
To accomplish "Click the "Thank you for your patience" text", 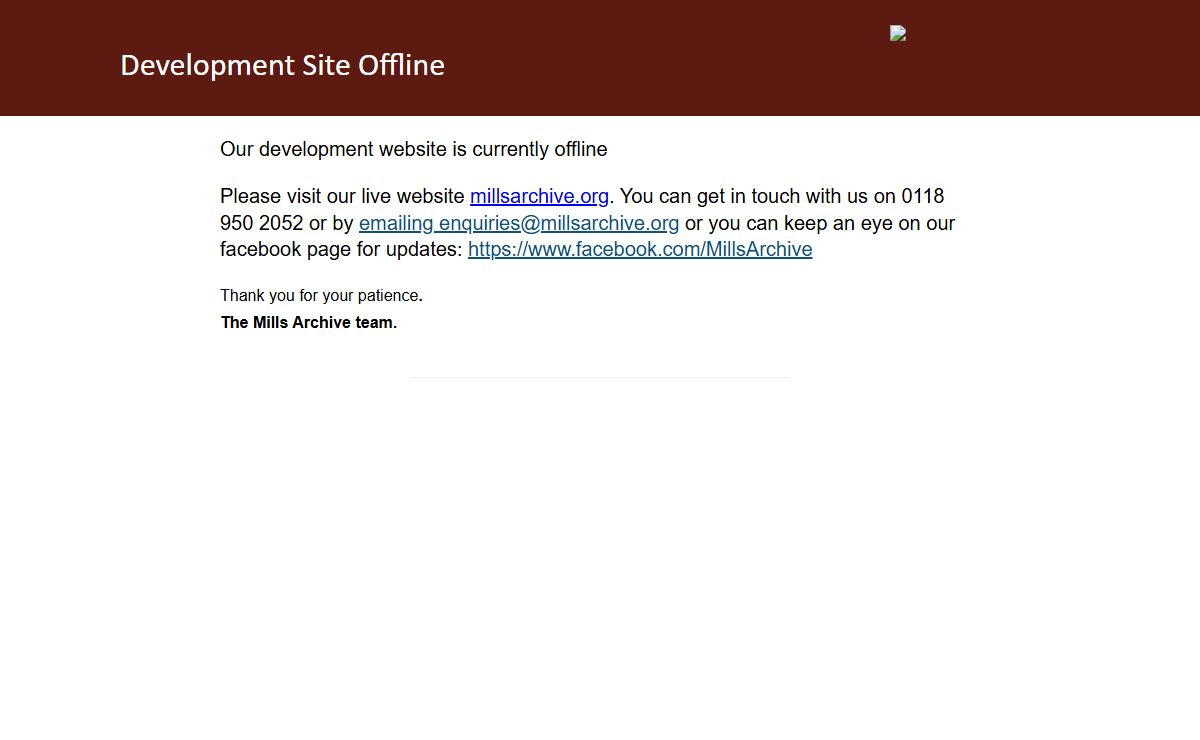I will pos(321,295).
